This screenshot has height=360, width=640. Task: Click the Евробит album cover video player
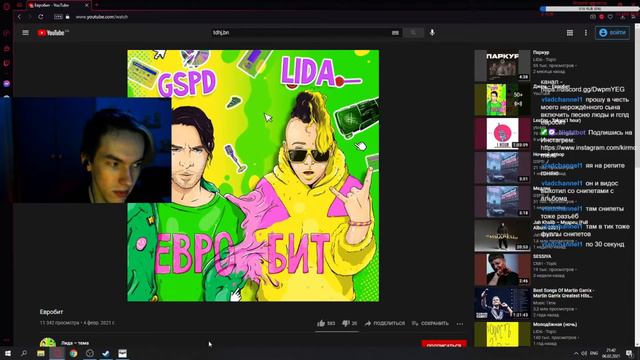(253, 176)
